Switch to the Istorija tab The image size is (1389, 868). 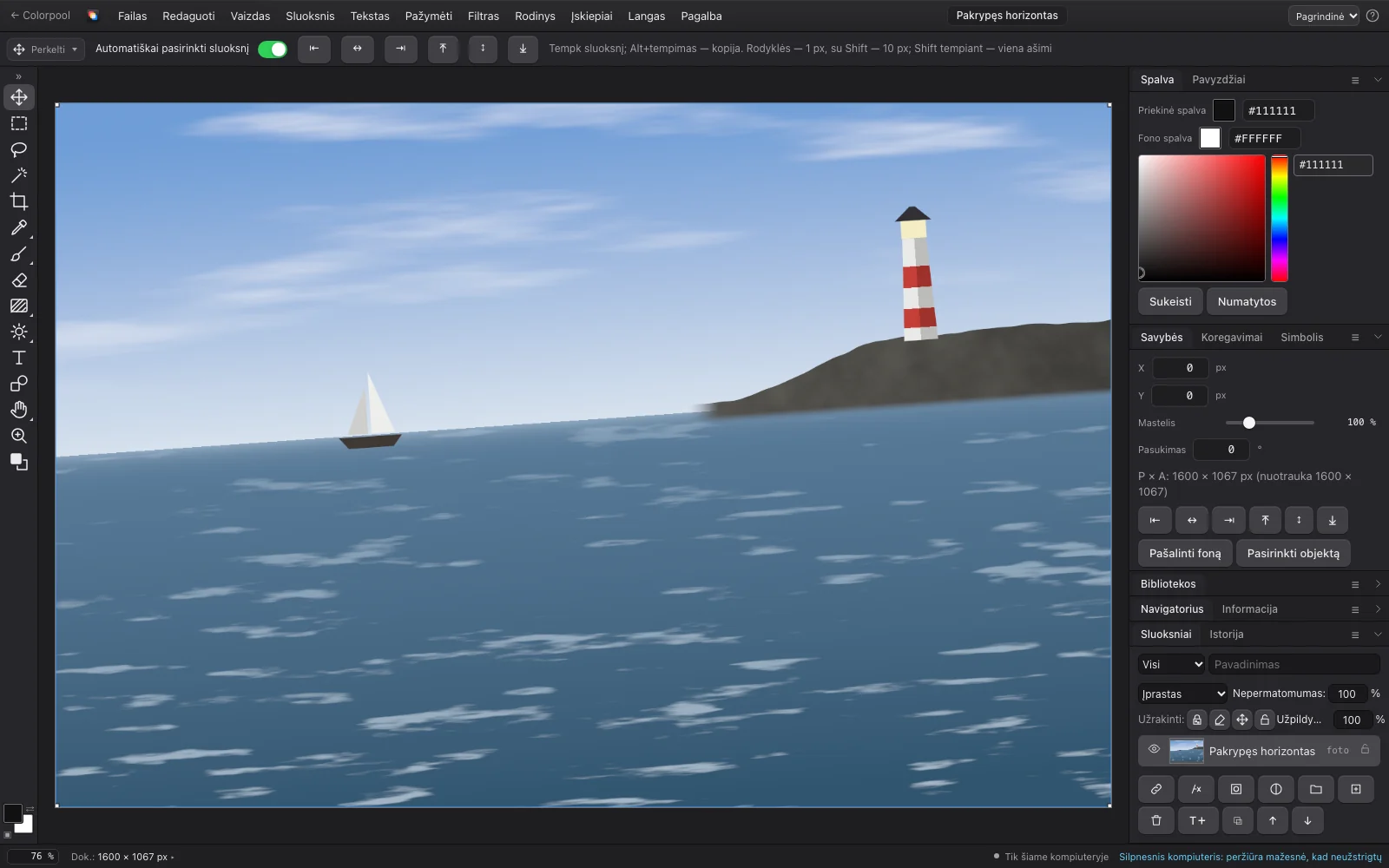(x=1227, y=635)
